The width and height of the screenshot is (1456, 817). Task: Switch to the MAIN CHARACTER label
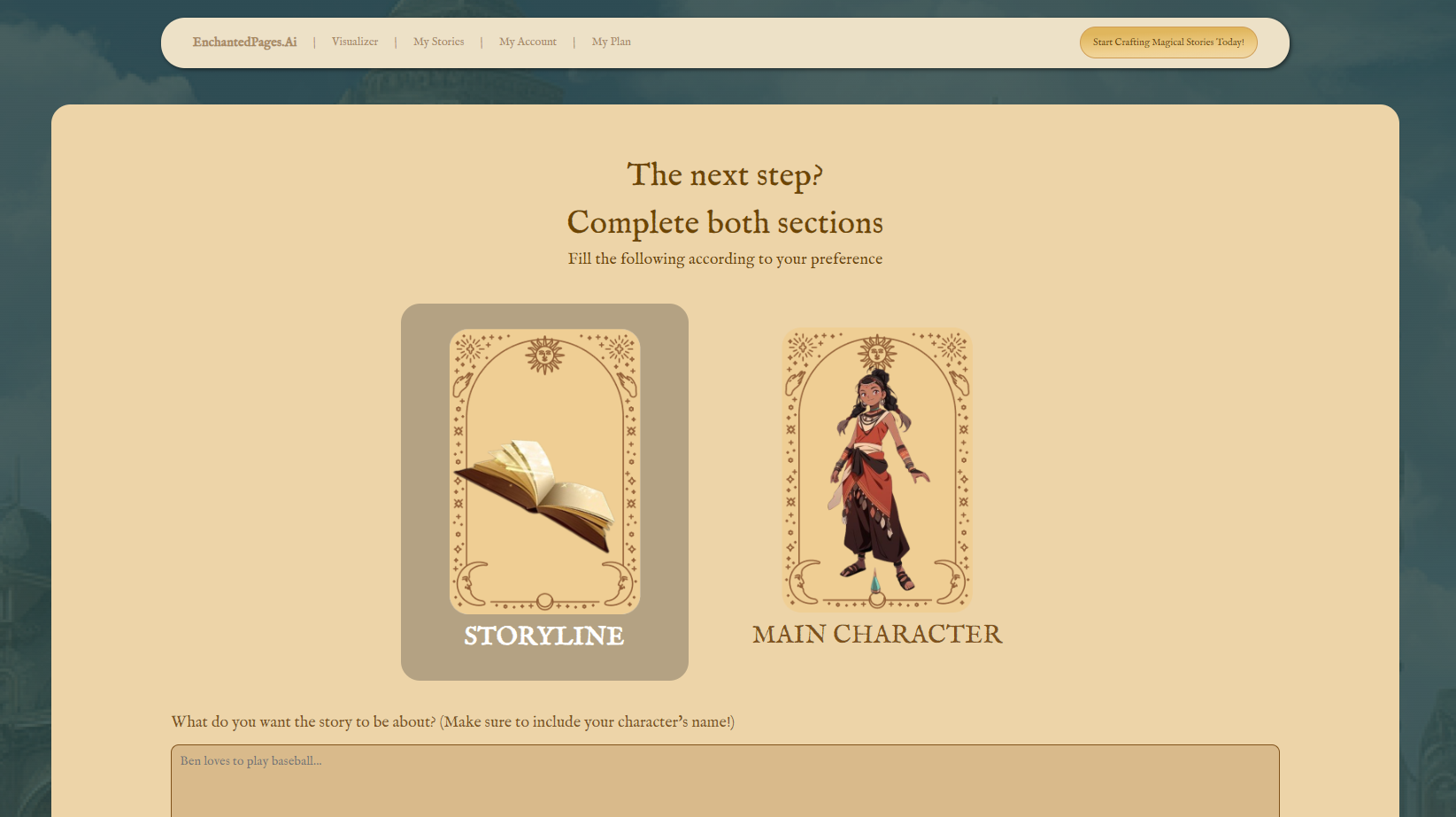(877, 634)
